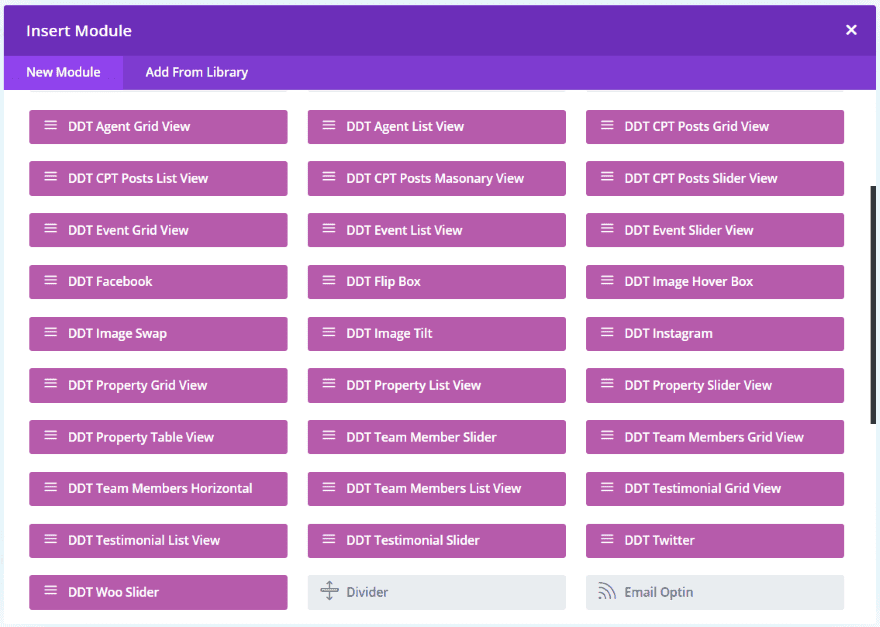Choose the DDT Property List View module
This screenshot has height=627, width=880.
(x=437, y=386)
